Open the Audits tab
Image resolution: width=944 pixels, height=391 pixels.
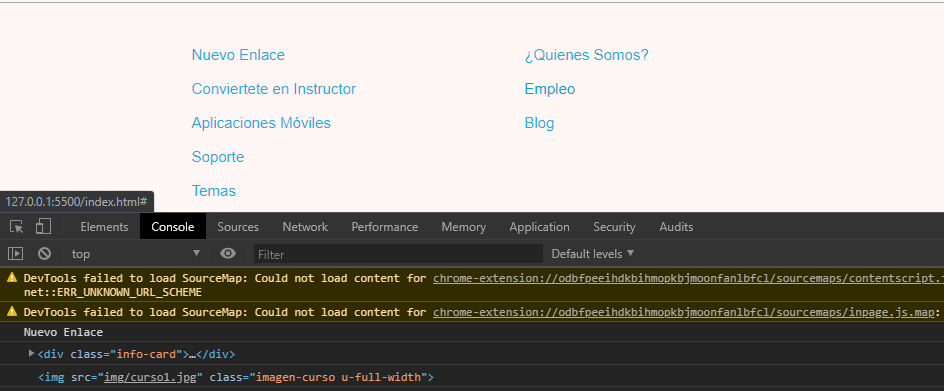click(x=676, y=227)
